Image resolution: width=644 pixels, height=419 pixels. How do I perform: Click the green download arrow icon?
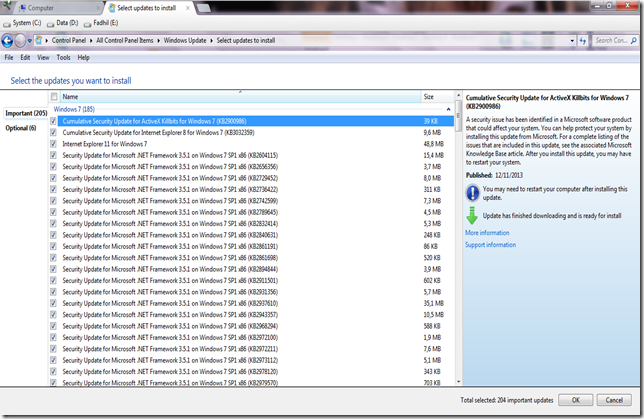pos(472,216)
